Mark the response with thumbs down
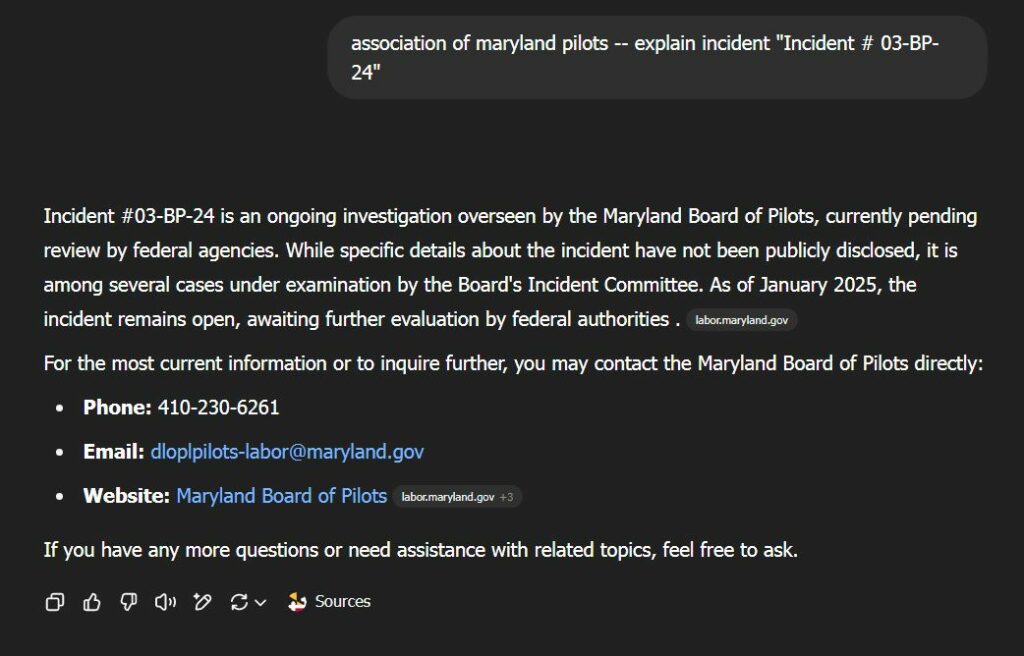This screenshot has height=656, width=1024. (x=129, y=602)
